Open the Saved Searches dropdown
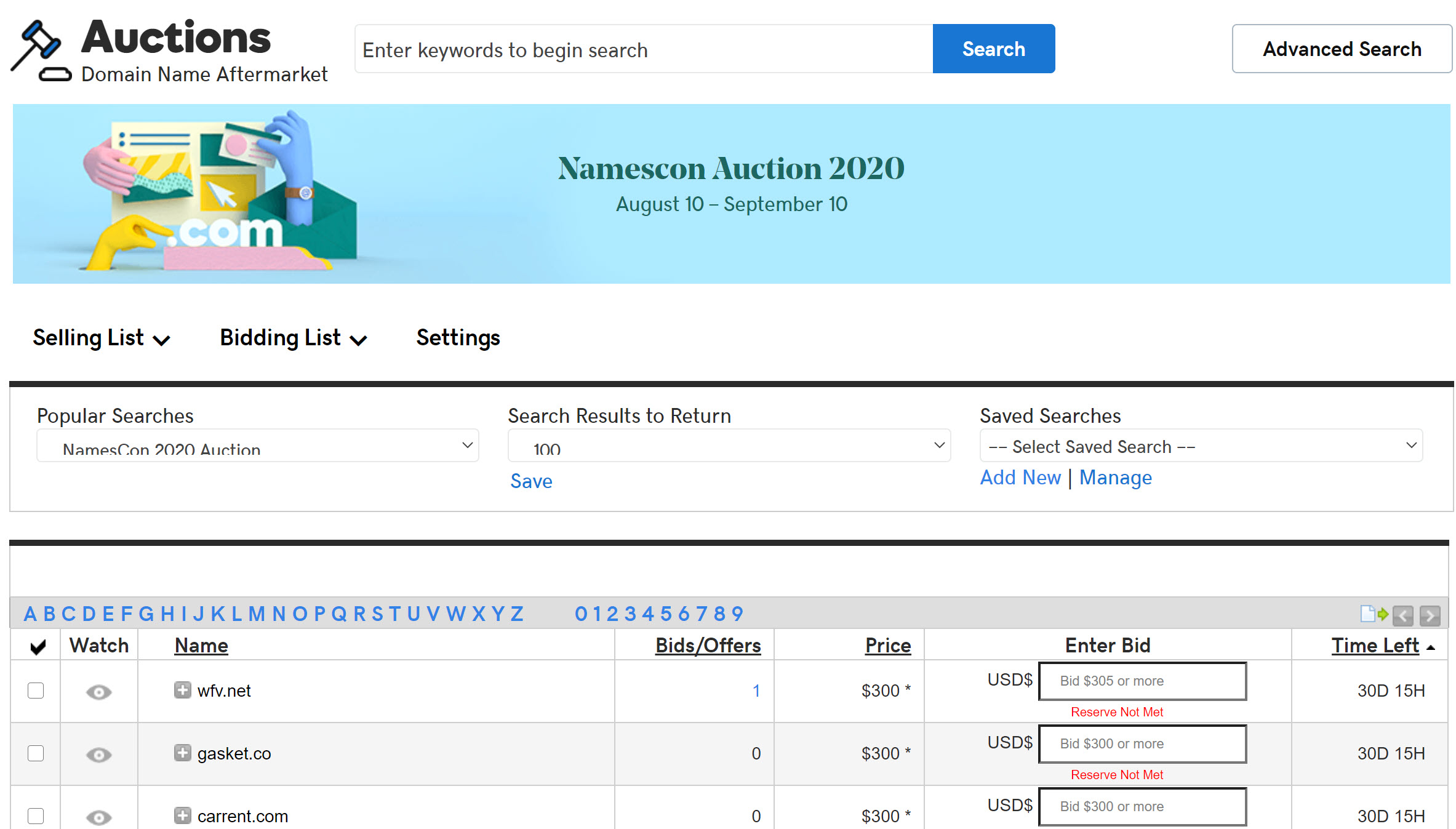Image resolution: width=1456 pixels, height=829 pixels. [1201, 446]
